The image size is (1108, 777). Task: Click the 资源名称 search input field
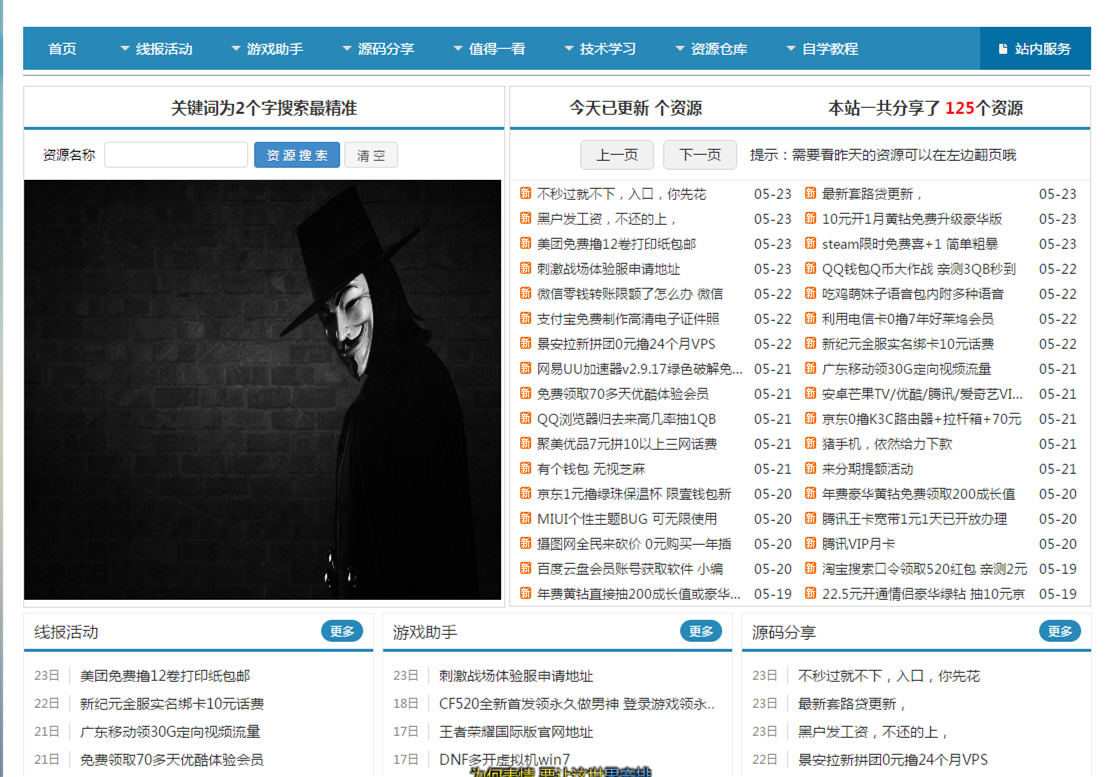tap(176, 155)
